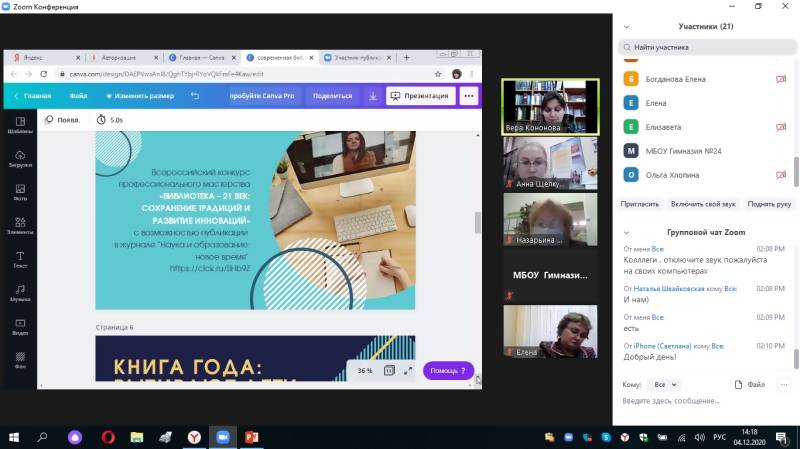
Task: Open the Файл menu in Canva
Action: pos(78,96)
